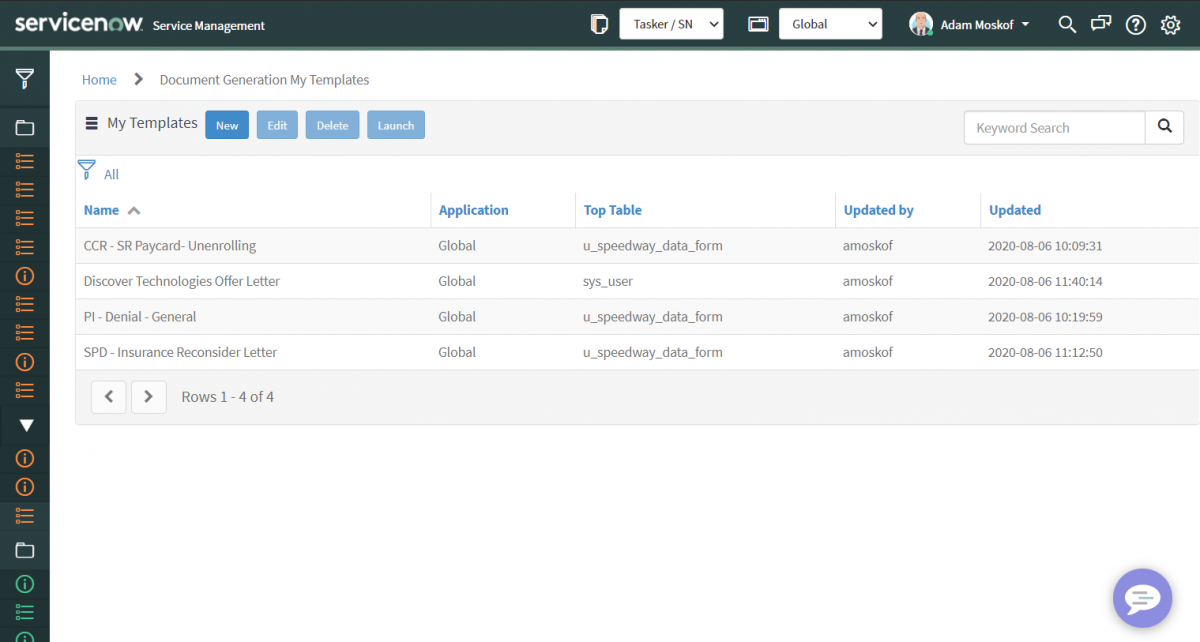Open the Global application scope dropdown
Viewport: 1200px width, 642px height.
830,24
